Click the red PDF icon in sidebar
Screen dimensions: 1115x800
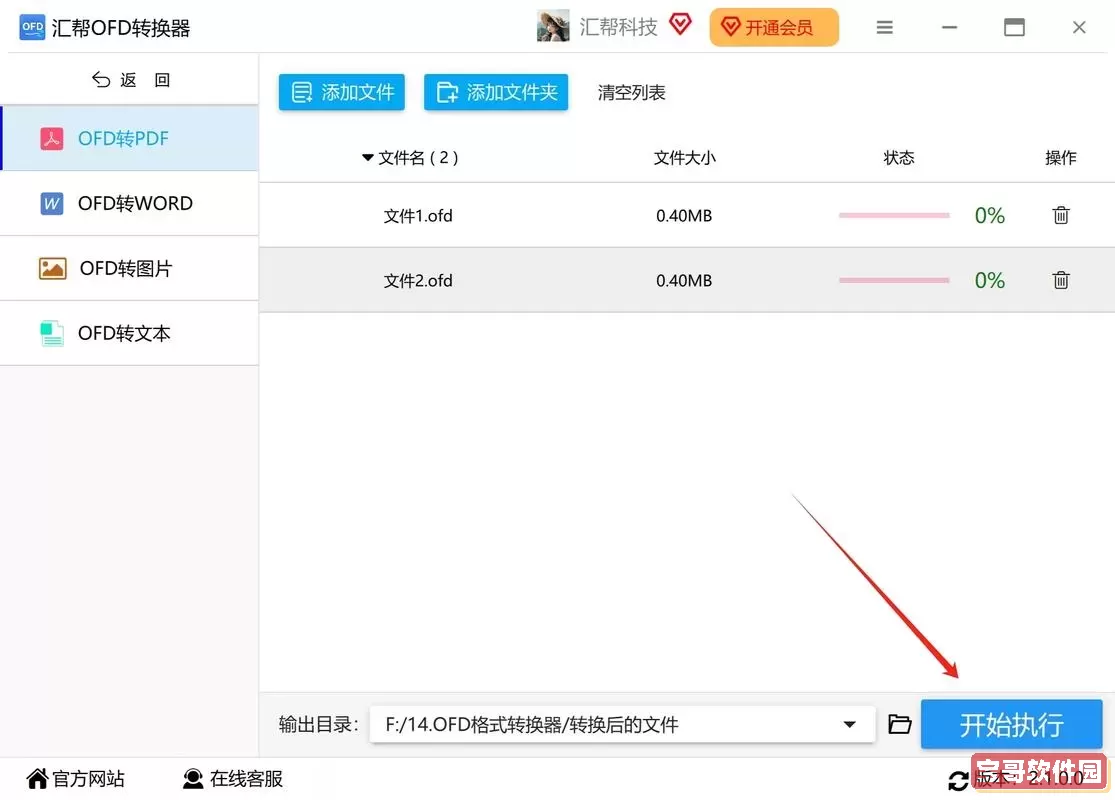[51, 139]
